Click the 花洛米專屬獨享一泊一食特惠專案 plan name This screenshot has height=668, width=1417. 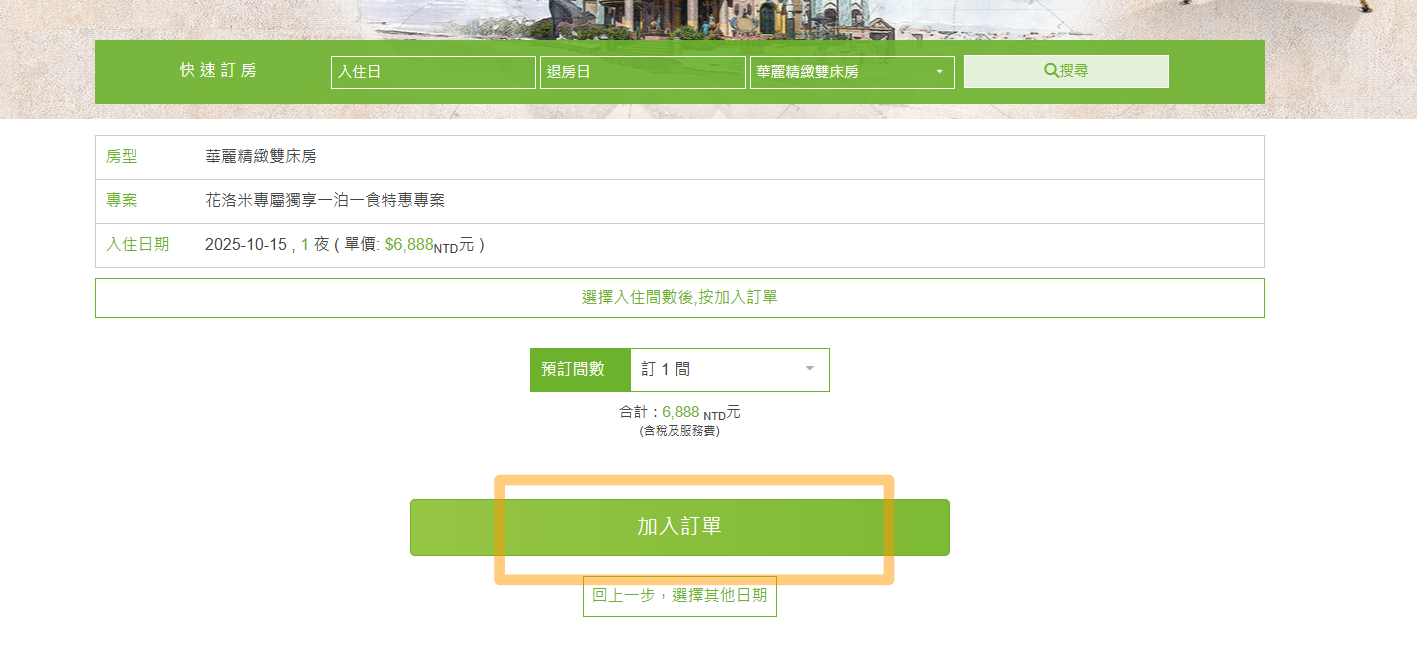[x=324, y=201]
